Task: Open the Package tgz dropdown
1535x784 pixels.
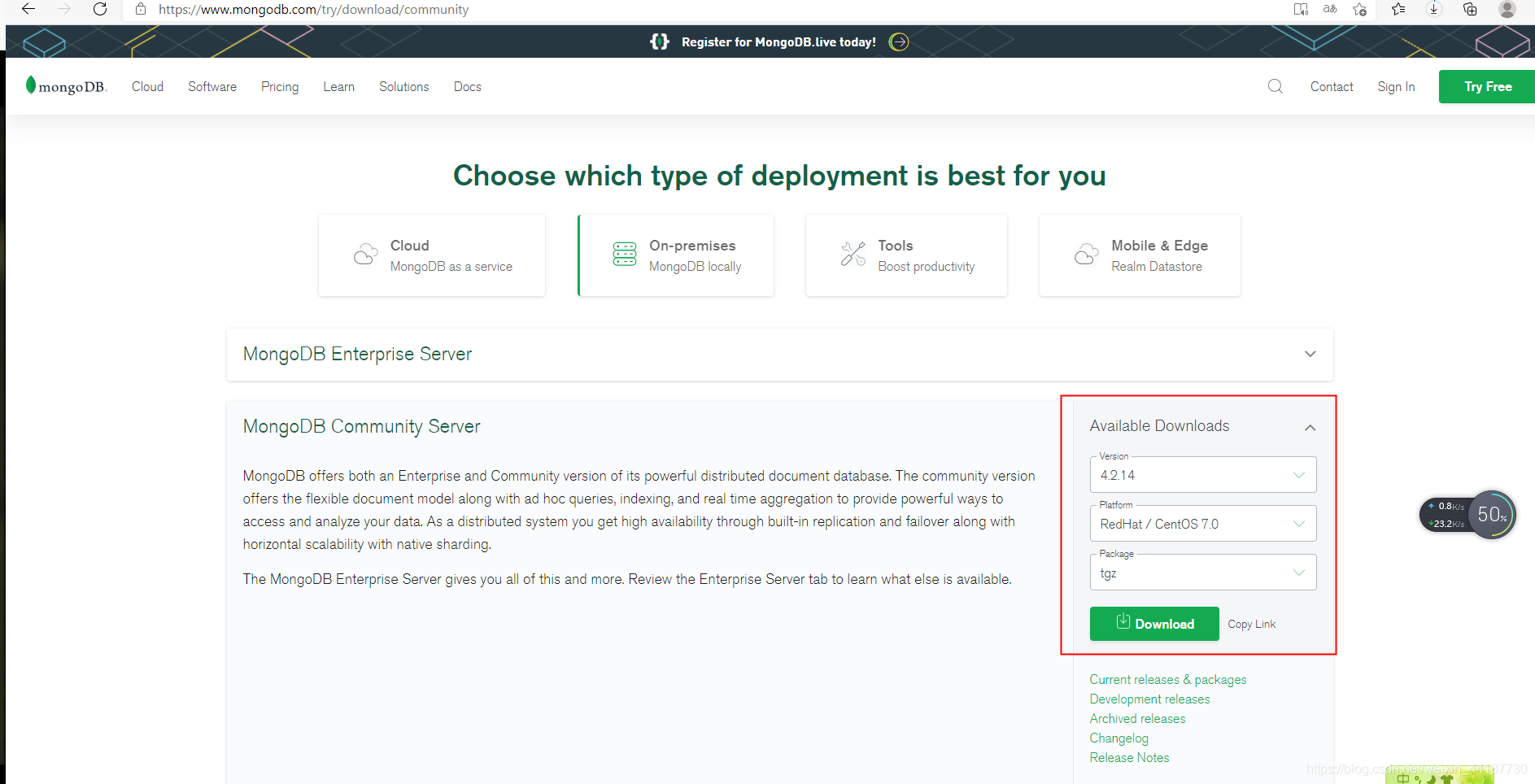Action: click(x=1203, y=573)
